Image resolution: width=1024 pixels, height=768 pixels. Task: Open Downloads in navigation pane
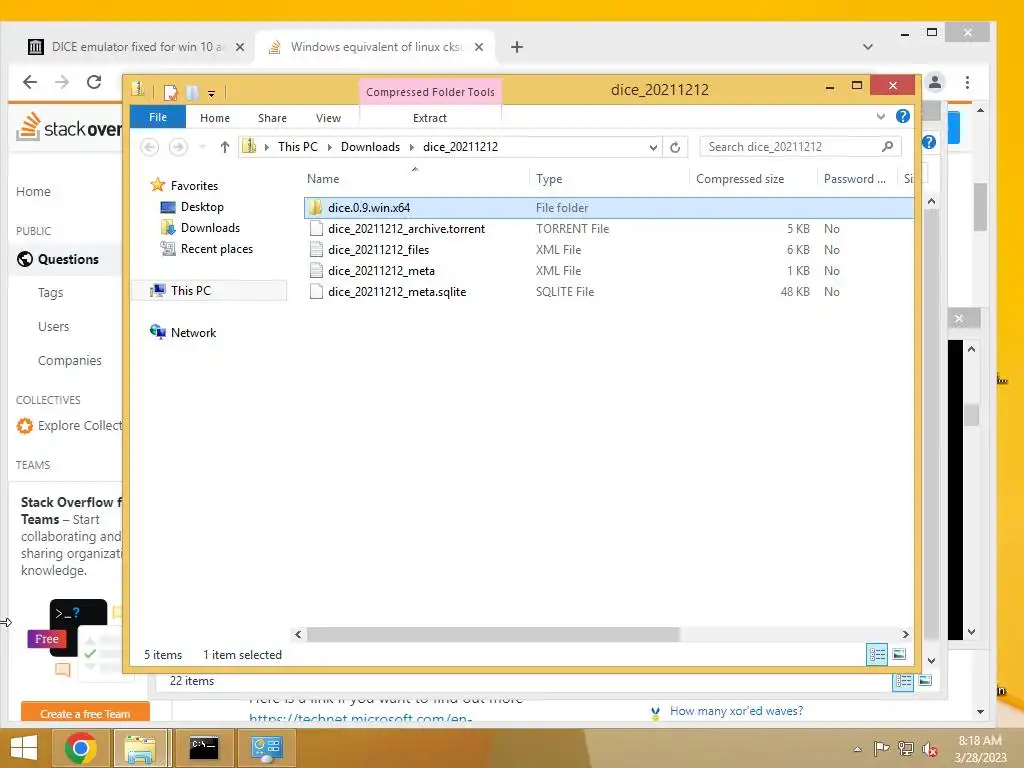tap(210, 227)
